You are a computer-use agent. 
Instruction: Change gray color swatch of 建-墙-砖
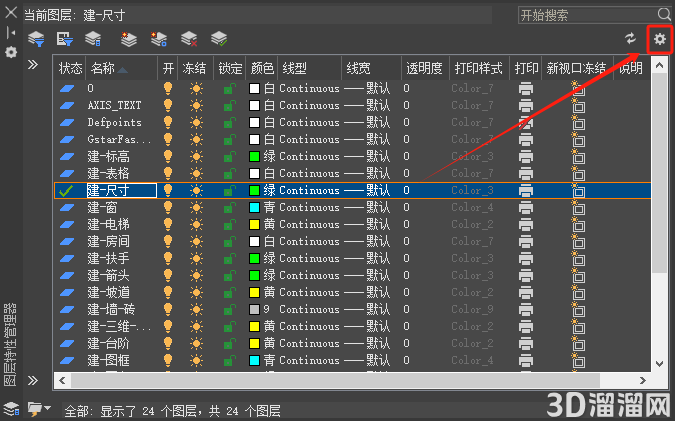click(254, 310)
